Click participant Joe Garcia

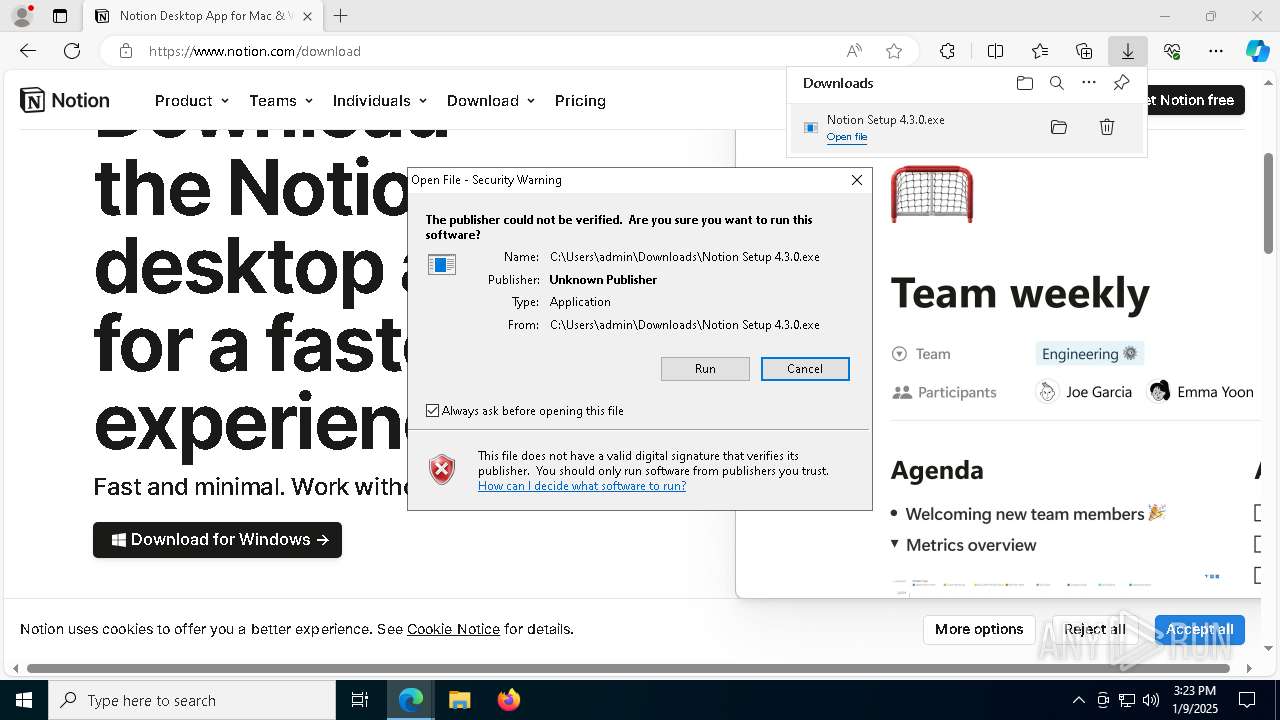(1085, 392)
